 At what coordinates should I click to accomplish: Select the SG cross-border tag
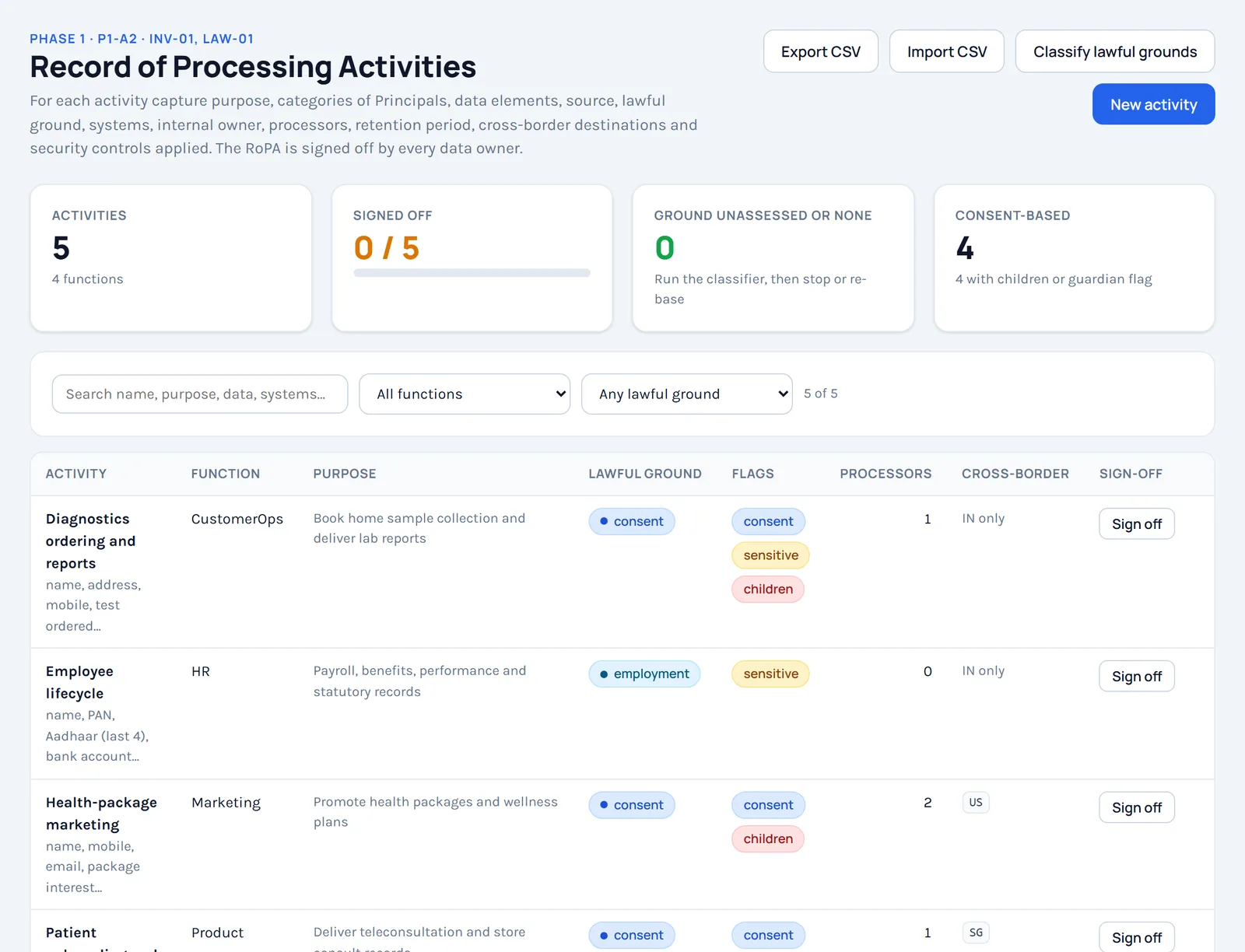976,933
